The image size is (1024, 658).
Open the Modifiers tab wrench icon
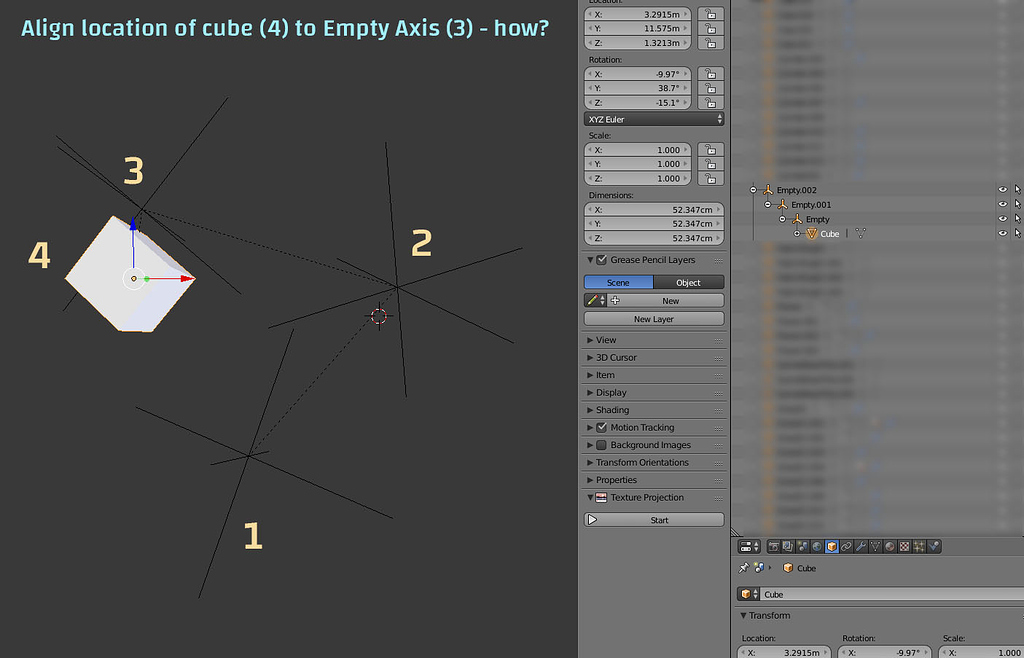pos(861,546)
